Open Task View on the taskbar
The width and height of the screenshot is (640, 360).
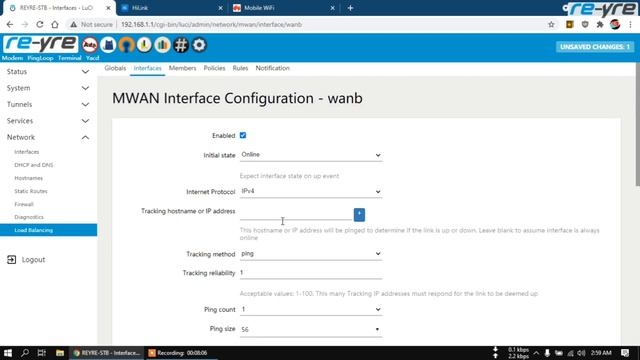click(42, 353)
